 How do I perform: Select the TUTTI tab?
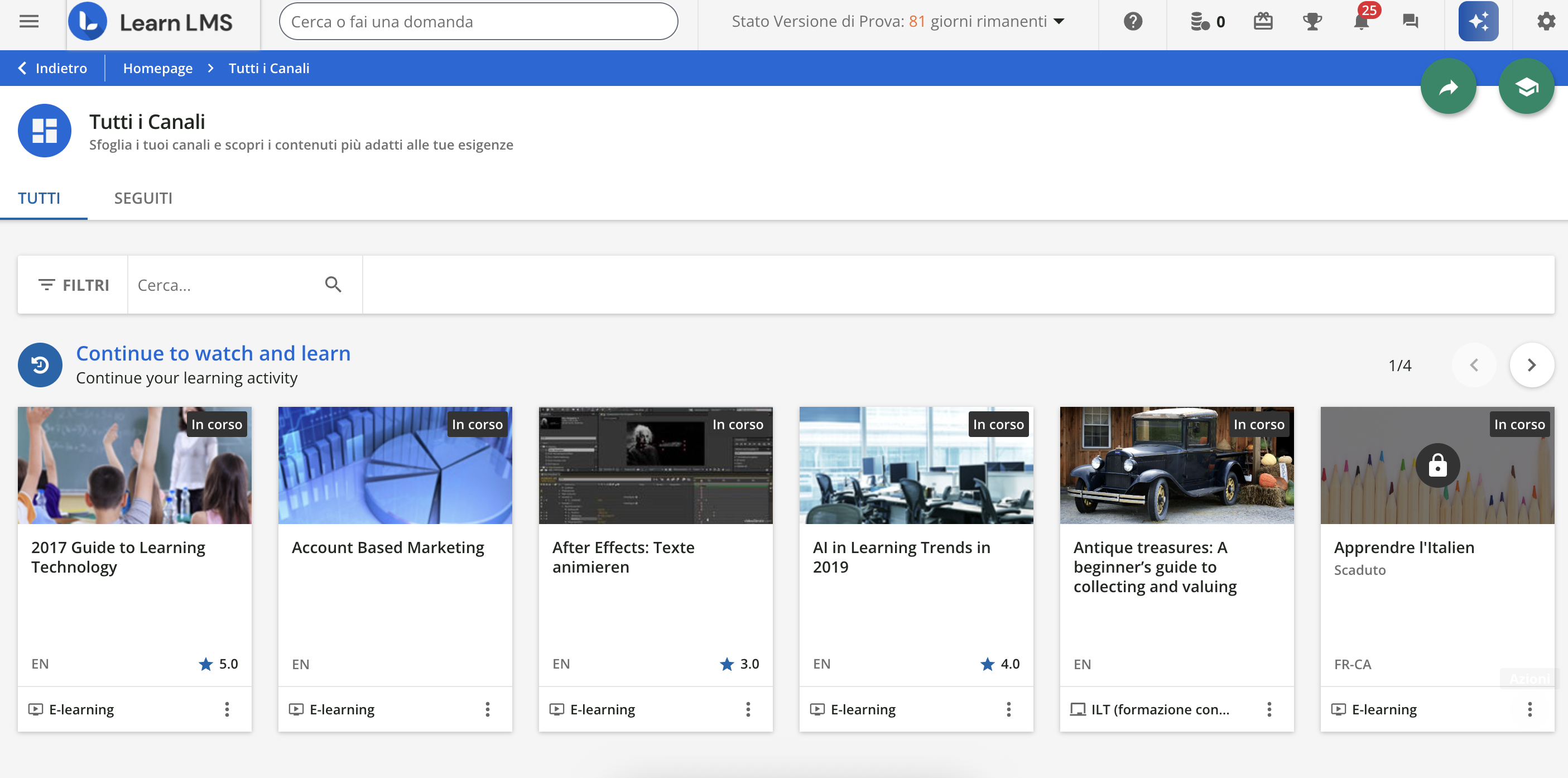39,199
